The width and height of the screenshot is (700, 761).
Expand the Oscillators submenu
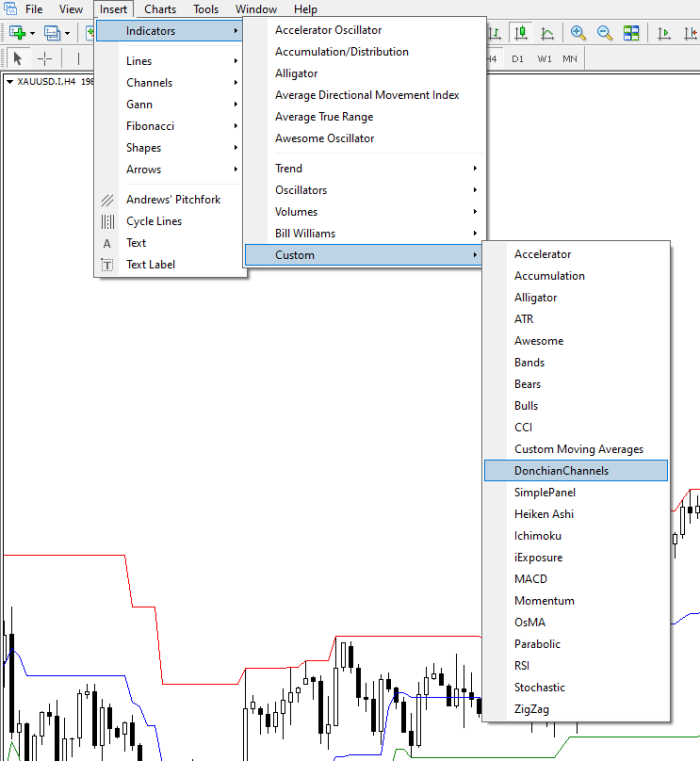coord(364,190)
